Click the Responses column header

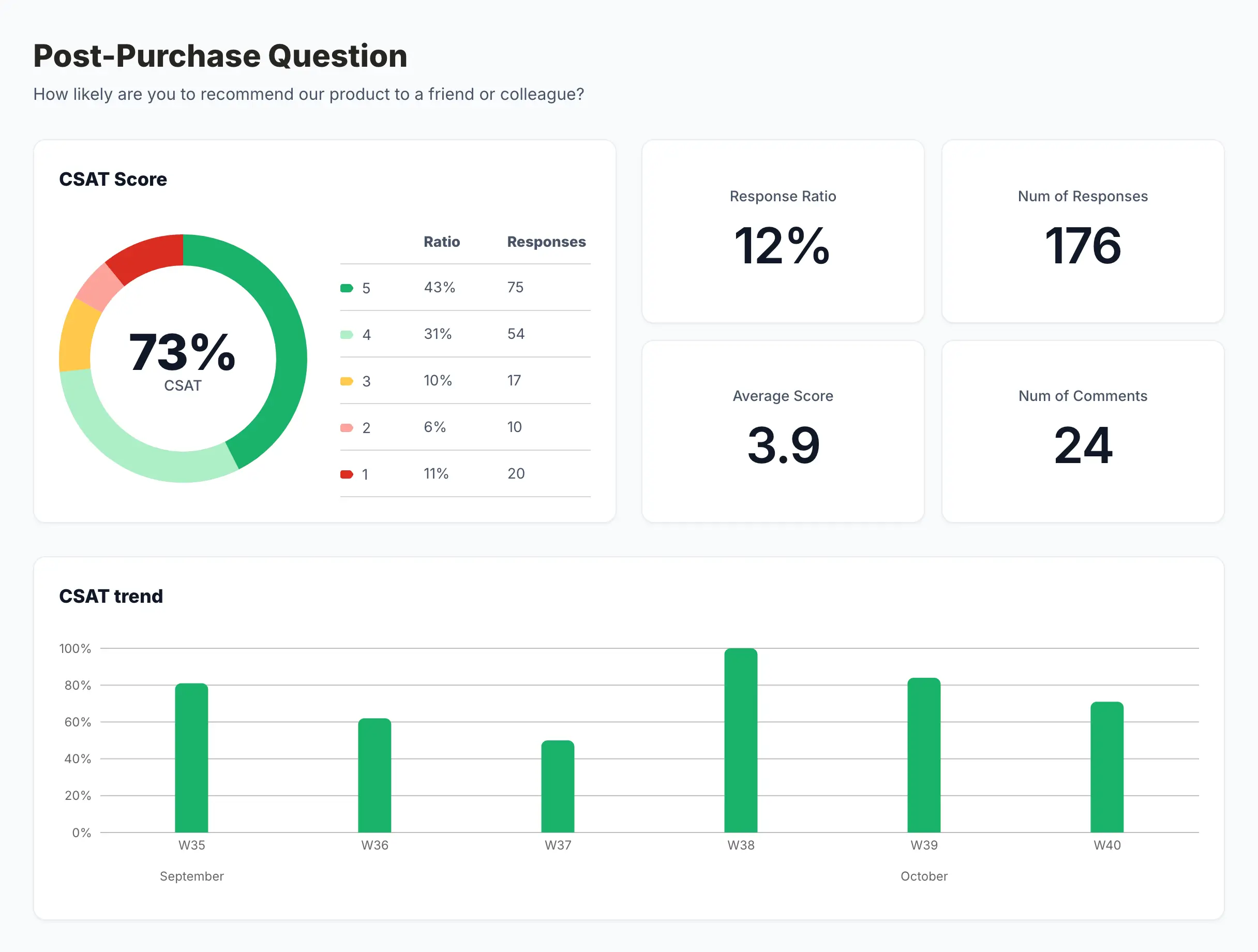[547, 242]
